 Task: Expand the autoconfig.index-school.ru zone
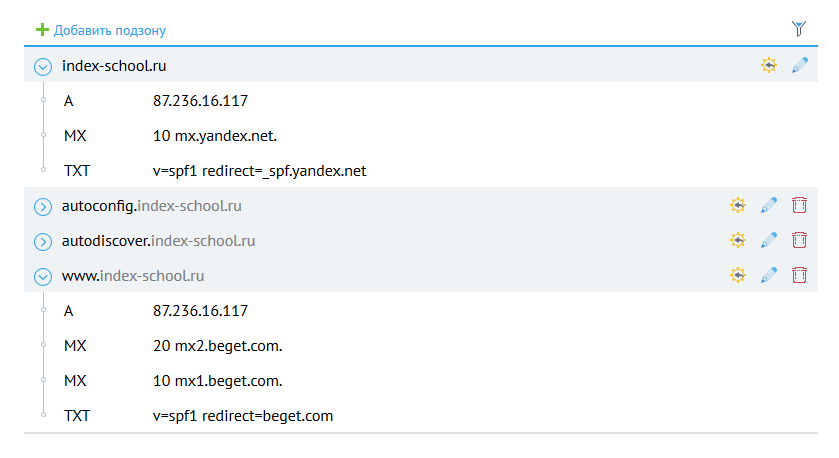[x=42, y=207]
